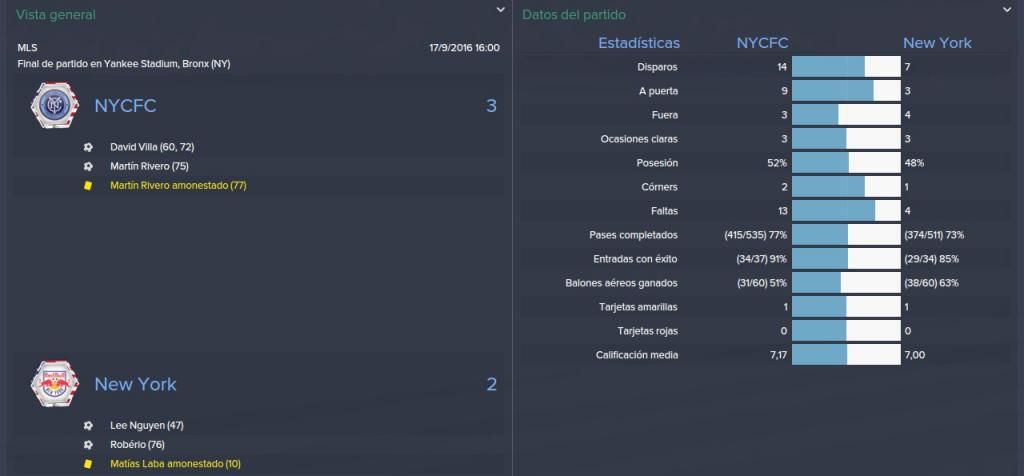Click the Estadísticas column header
Screen dimensions: 1024x476
pos(639,43)
